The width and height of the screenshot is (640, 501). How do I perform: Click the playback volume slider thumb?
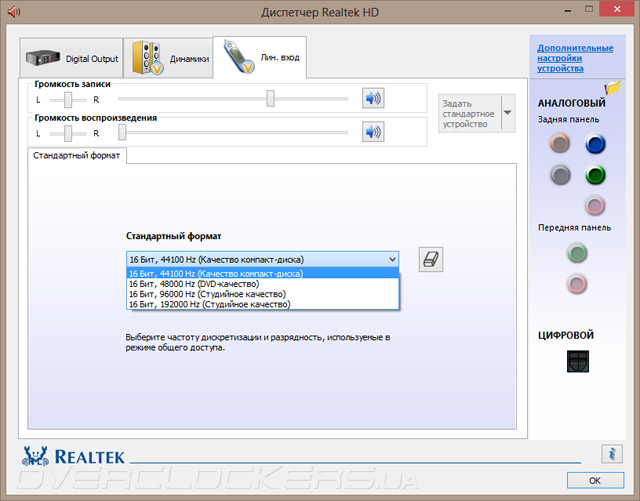pos(122,132)
